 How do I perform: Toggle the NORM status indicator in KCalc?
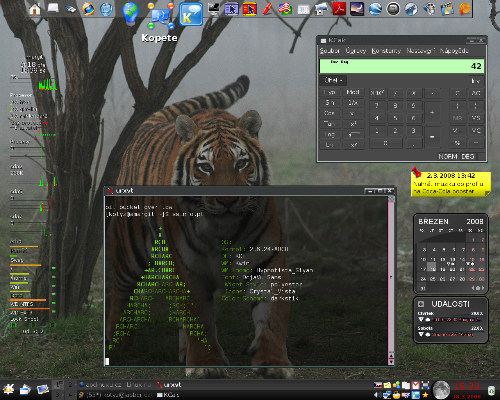tap(448, 156)
